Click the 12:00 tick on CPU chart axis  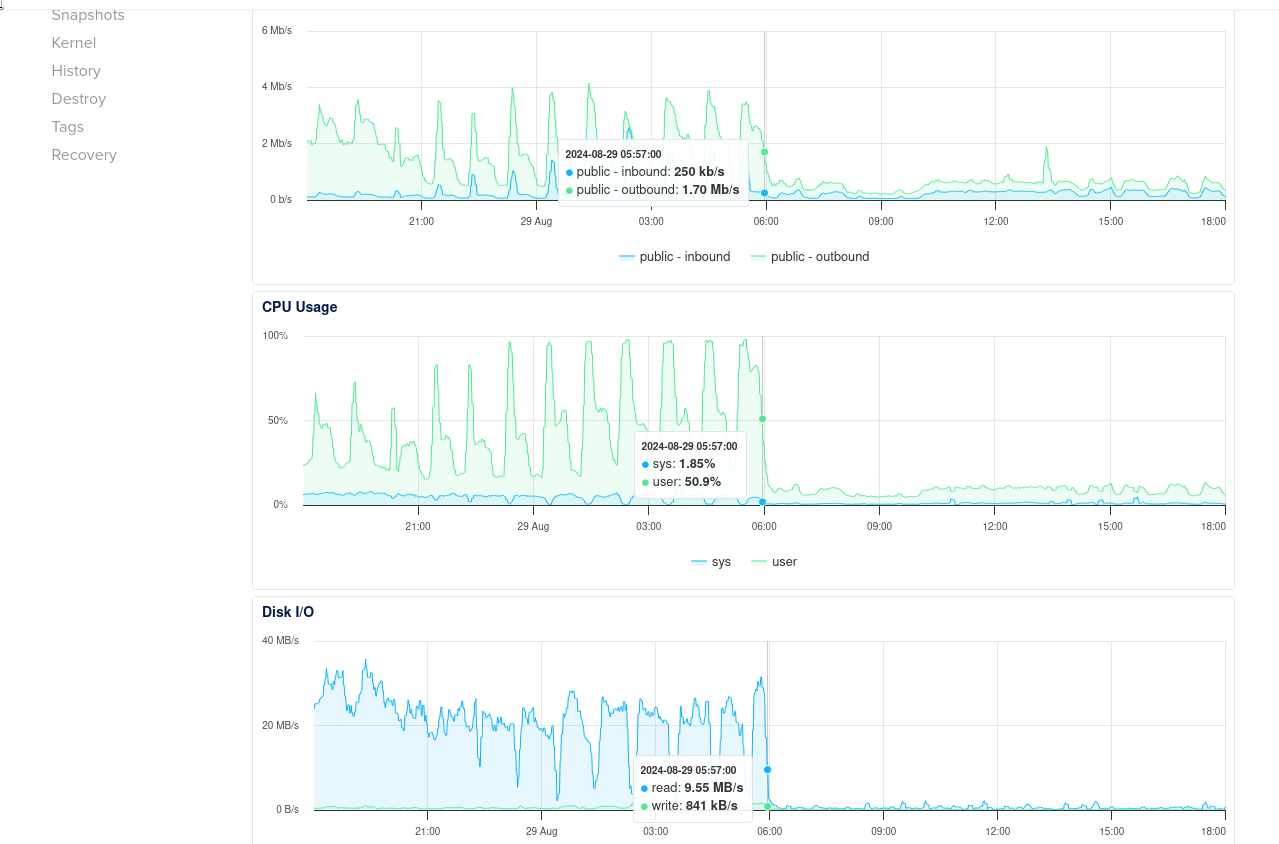pyautogui.click(x=994, y=526)
